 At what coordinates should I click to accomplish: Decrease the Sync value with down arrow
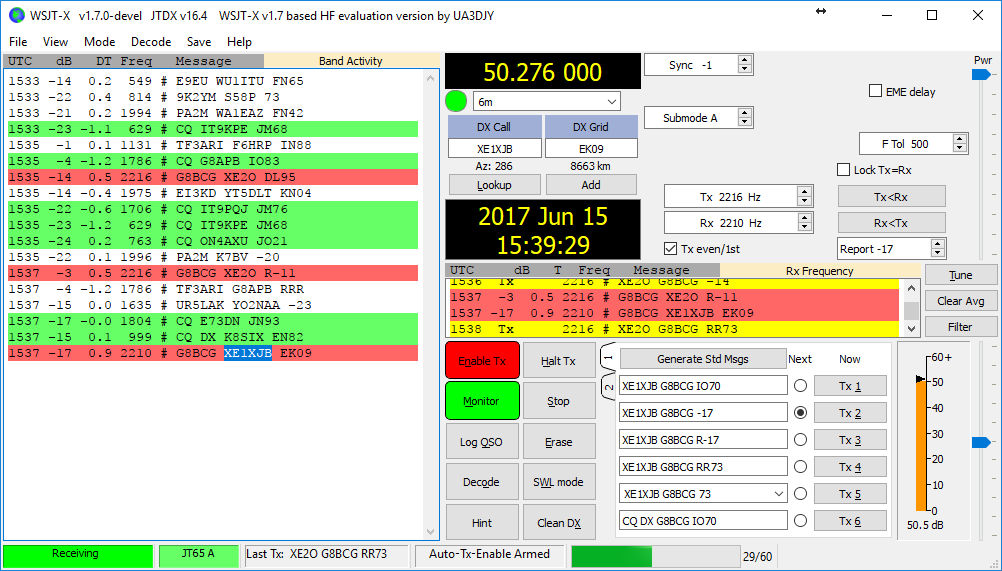[x=744, y=70]
